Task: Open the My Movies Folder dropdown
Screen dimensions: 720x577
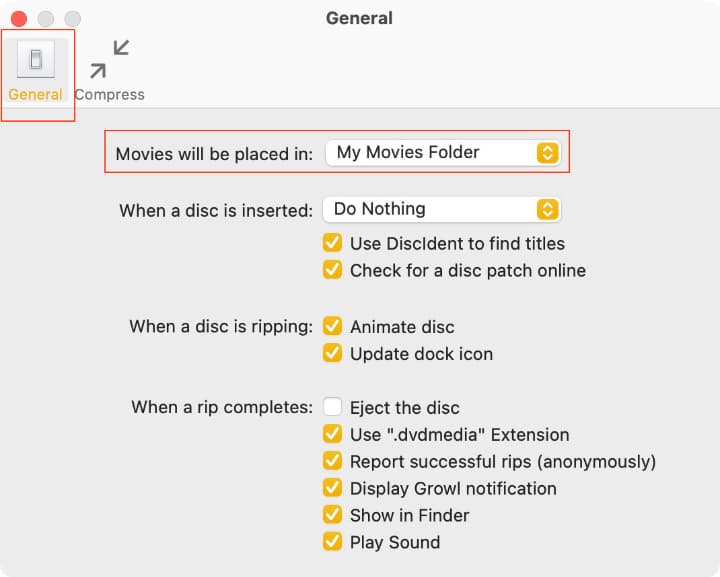Action: coord(443,153)
